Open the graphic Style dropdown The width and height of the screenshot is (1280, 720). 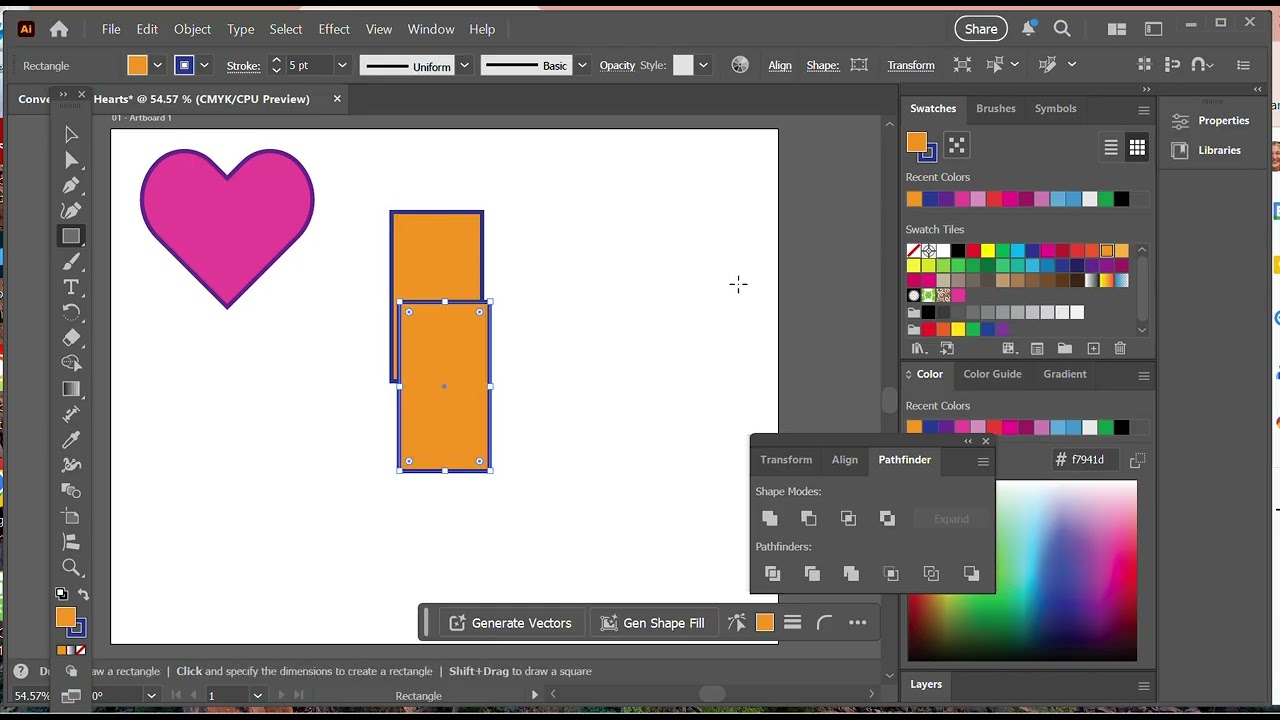click(703, 65)
